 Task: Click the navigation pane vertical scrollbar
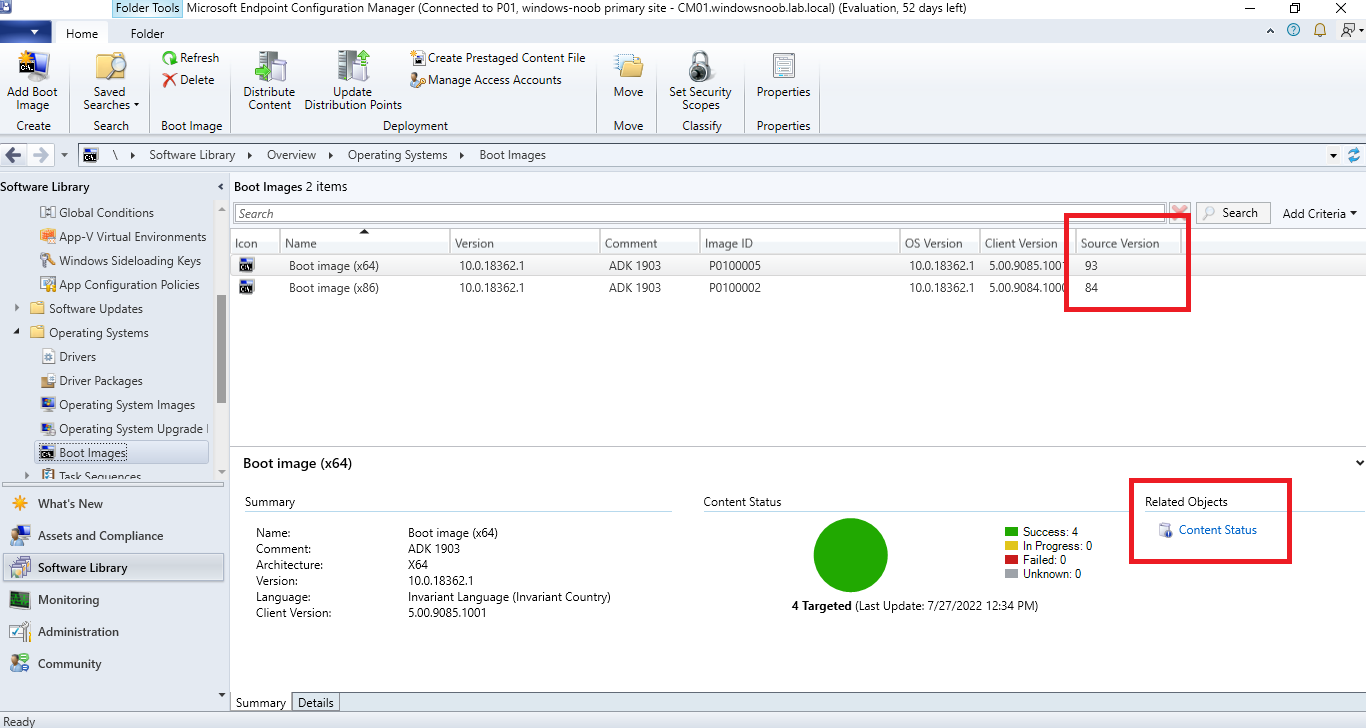[x=221, y=350]
